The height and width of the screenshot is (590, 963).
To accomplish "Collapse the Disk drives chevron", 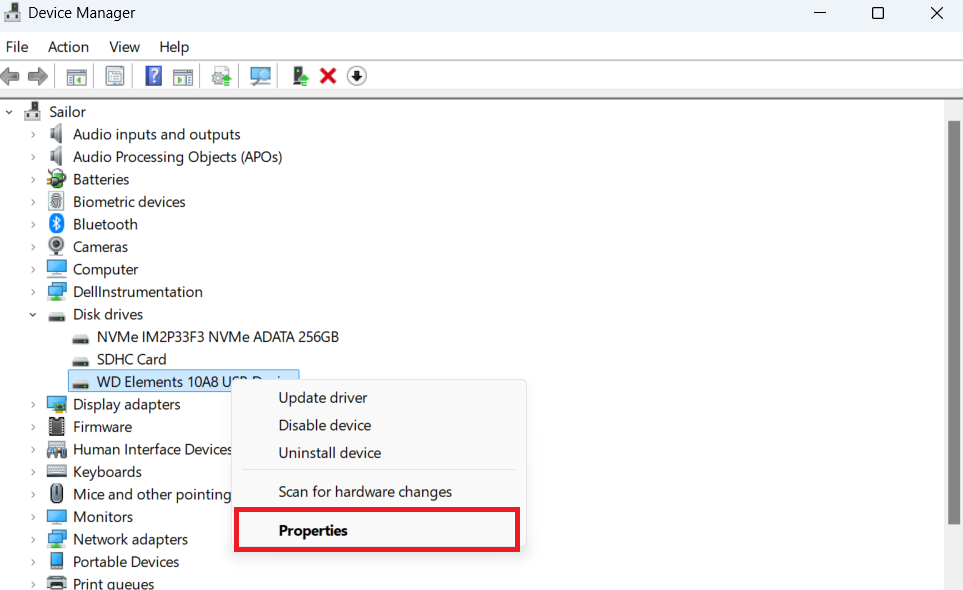I will [33, 314].
